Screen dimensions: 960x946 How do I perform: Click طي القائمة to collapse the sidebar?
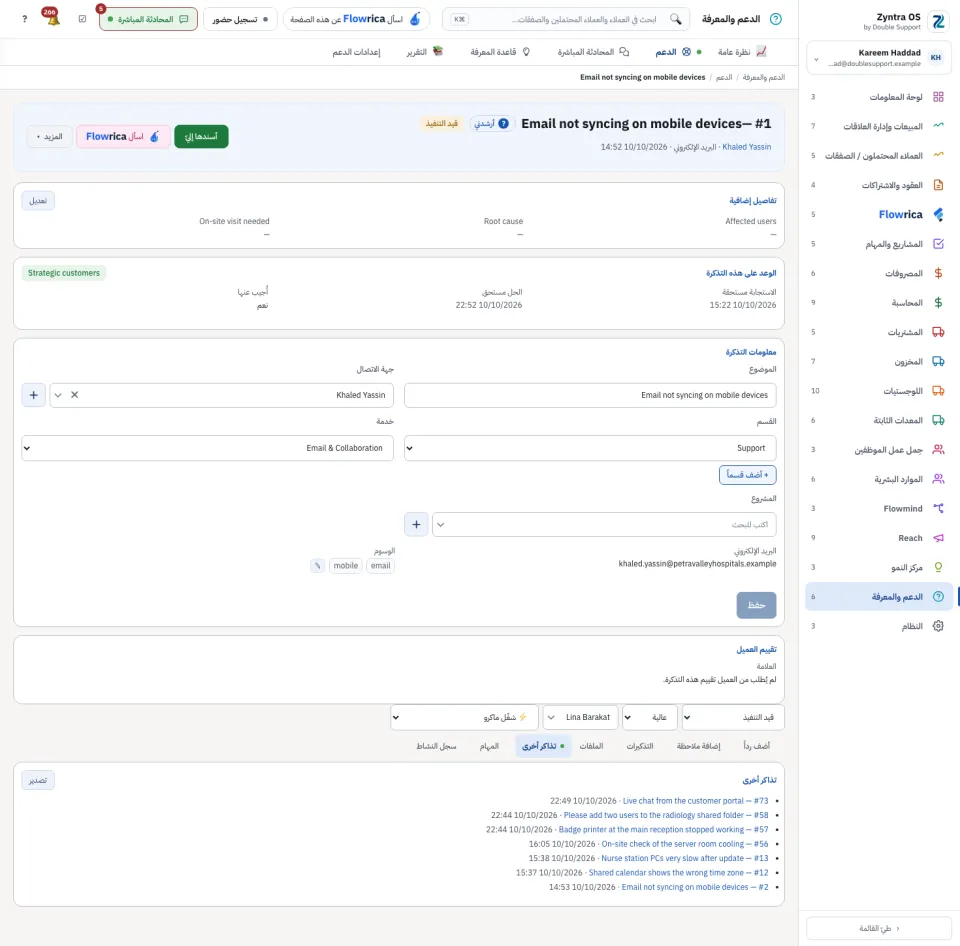(x=879, y=928)
